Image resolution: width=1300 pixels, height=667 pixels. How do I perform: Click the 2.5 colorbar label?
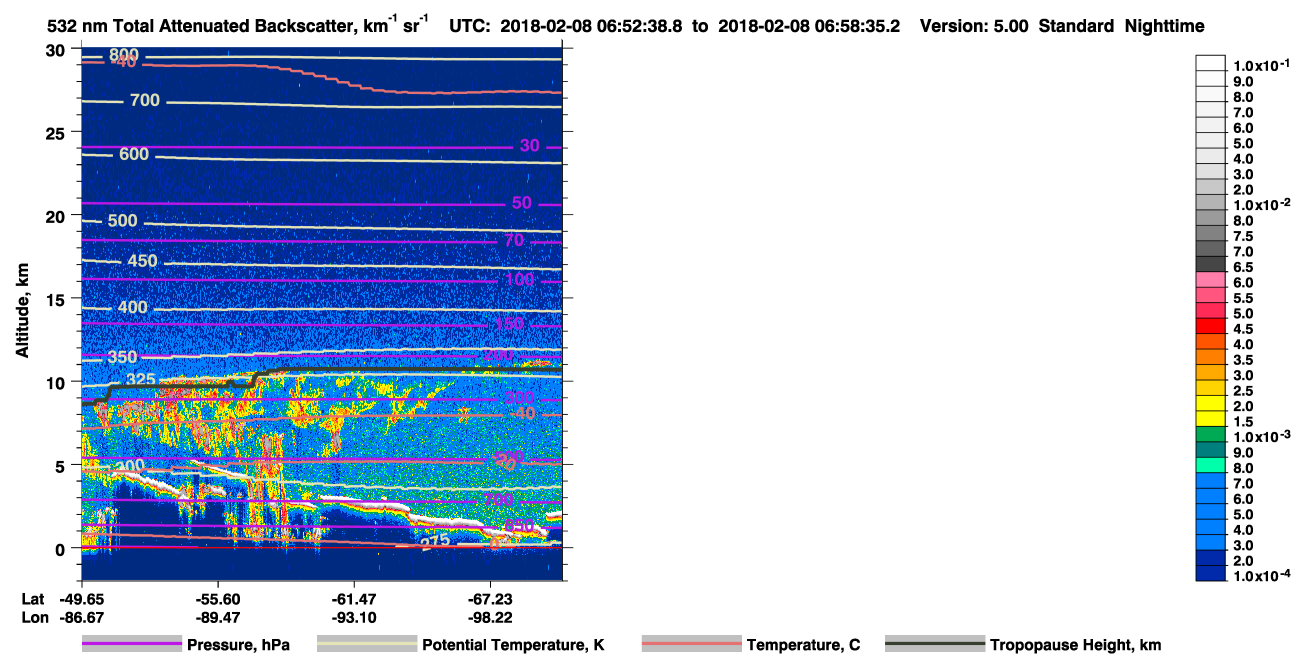pyautogui.click(x=1245, y=391)
